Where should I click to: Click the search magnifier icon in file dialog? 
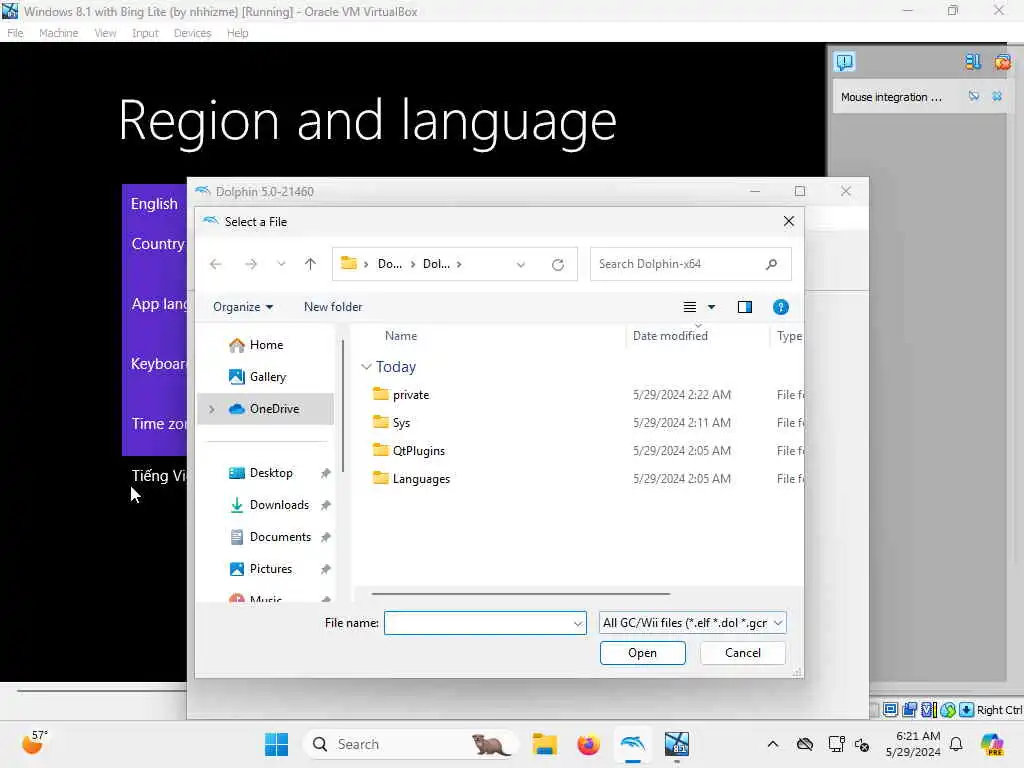[x=771, y=264]
